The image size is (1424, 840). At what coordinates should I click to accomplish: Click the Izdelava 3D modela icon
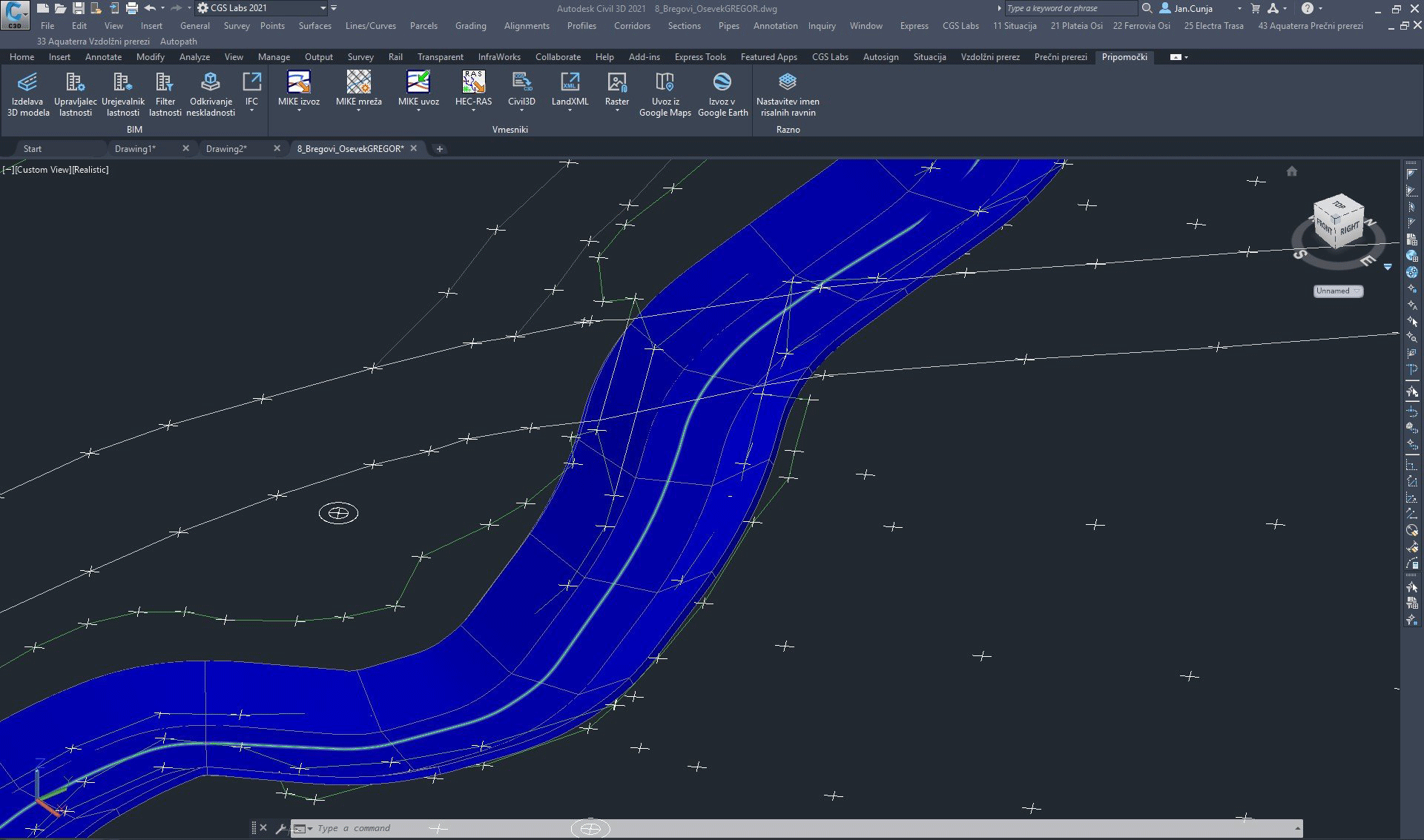coord(27,83)
